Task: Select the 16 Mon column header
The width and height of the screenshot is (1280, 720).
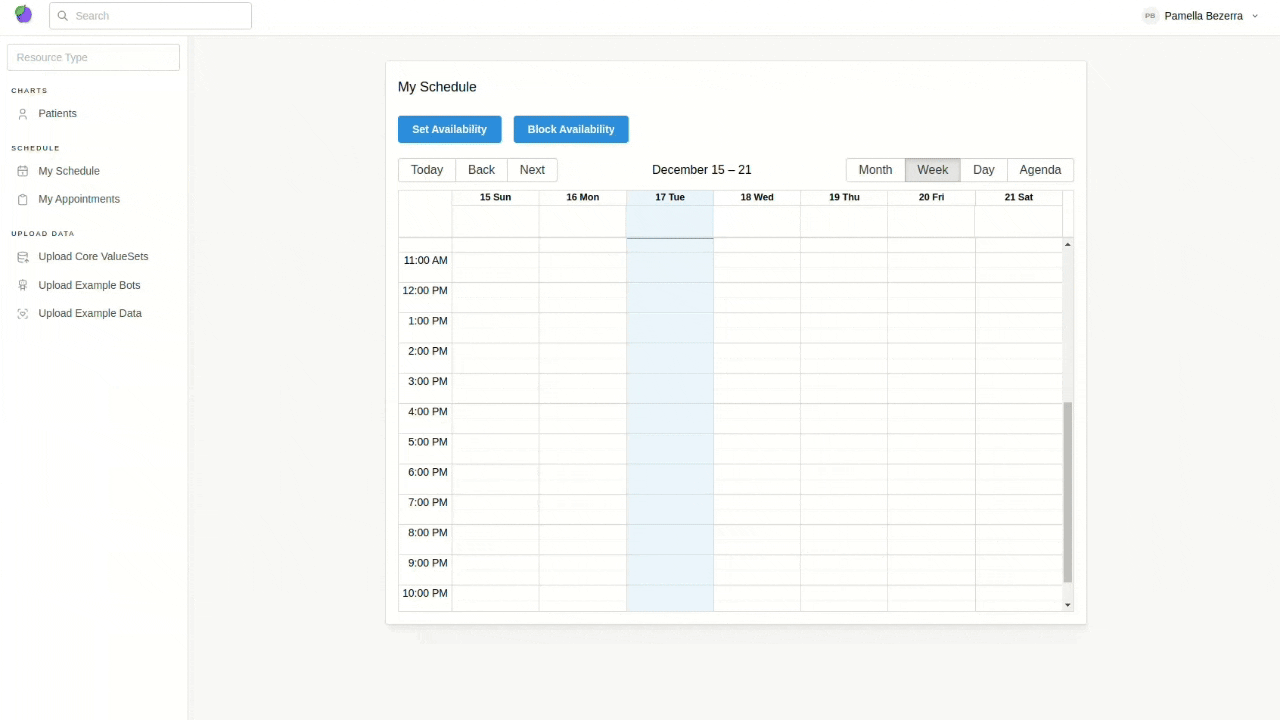Action: [x=583, y=197]
